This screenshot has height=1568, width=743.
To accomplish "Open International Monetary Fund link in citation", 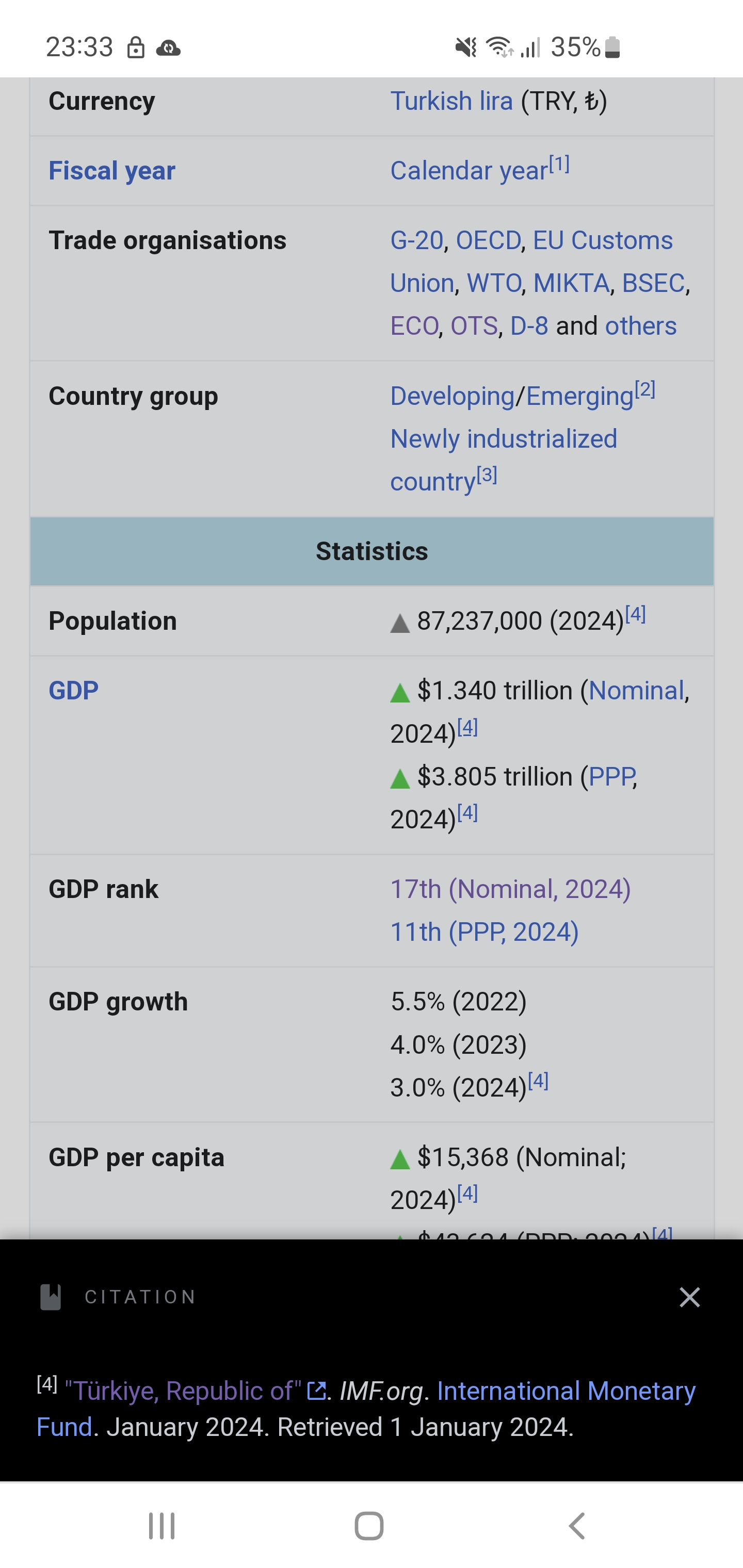I will pyautogui.click(x=366, y=1409).
